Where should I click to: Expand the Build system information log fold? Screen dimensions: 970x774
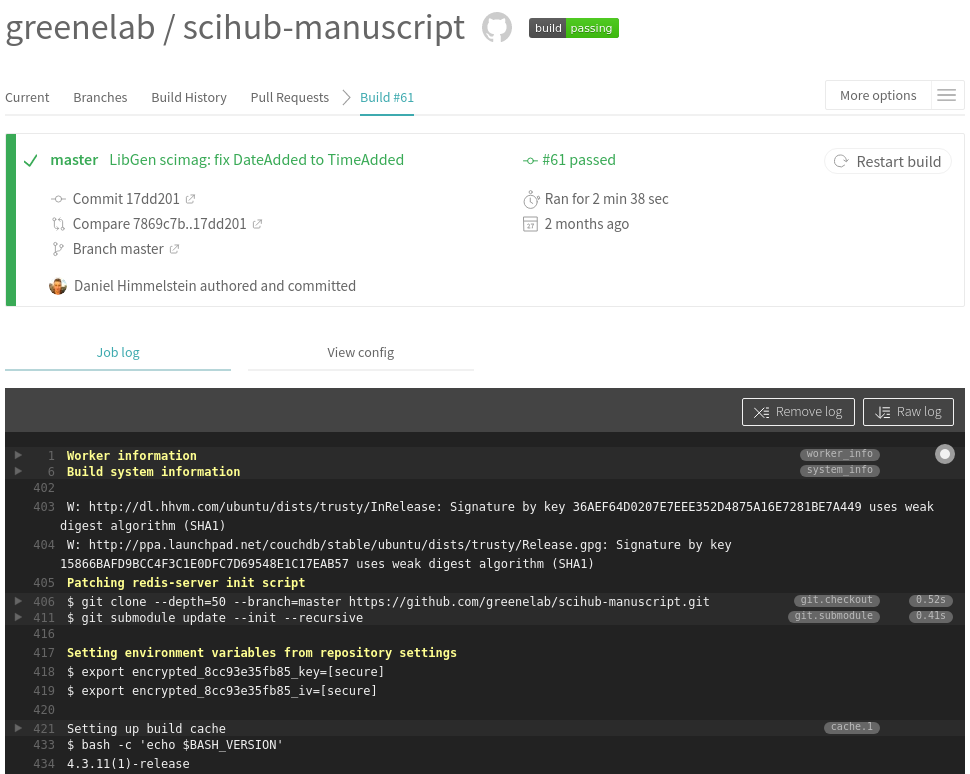(19, 471)
